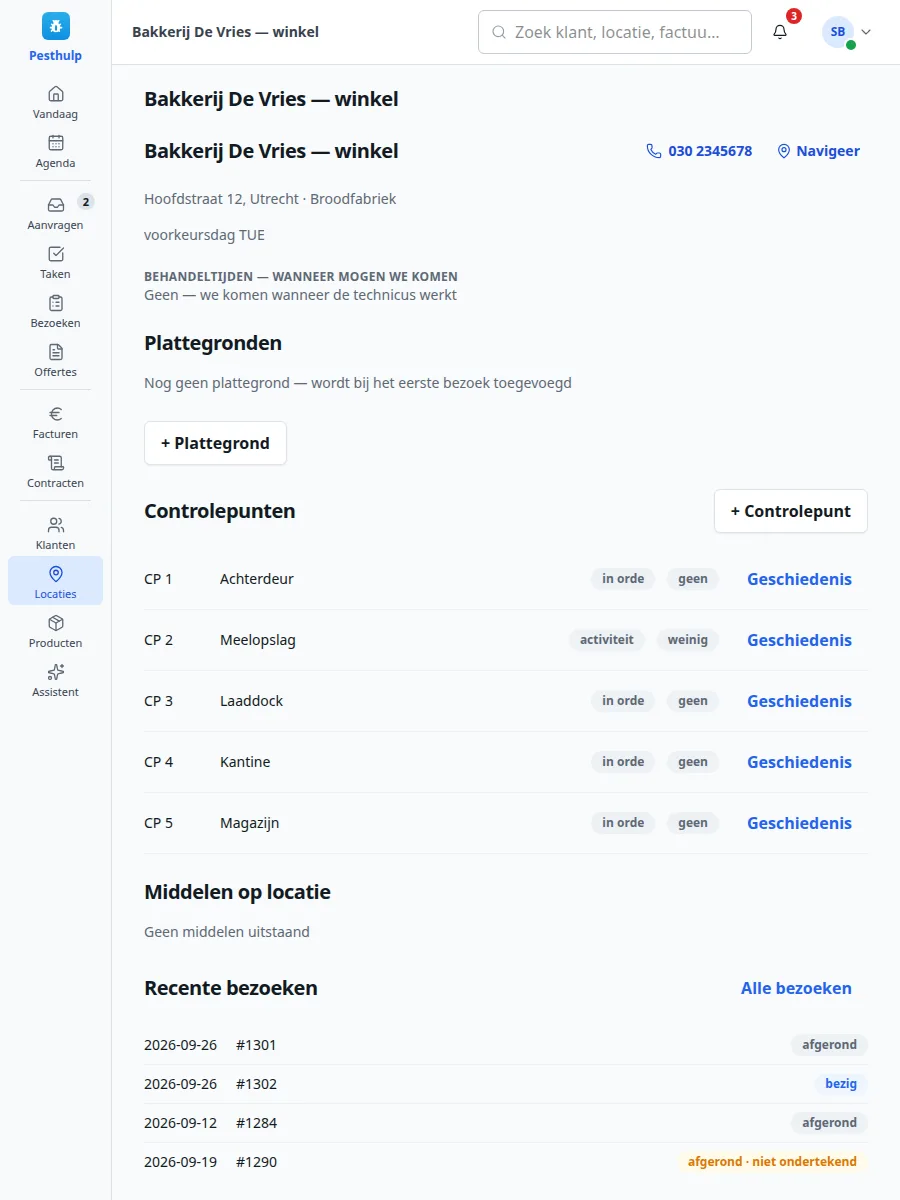The height and width of the screenshot is (1200, 900).
Task: Click the 'CP 4' label
Action: click(158, 762)
